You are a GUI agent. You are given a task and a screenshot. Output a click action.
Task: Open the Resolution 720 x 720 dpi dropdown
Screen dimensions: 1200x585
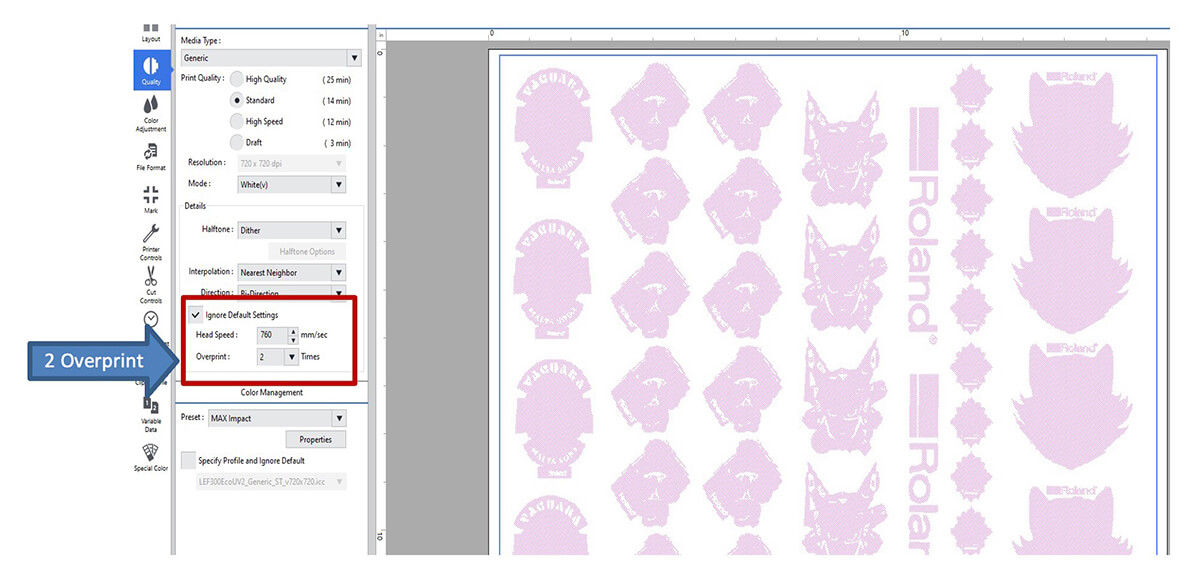coord(291,162)
